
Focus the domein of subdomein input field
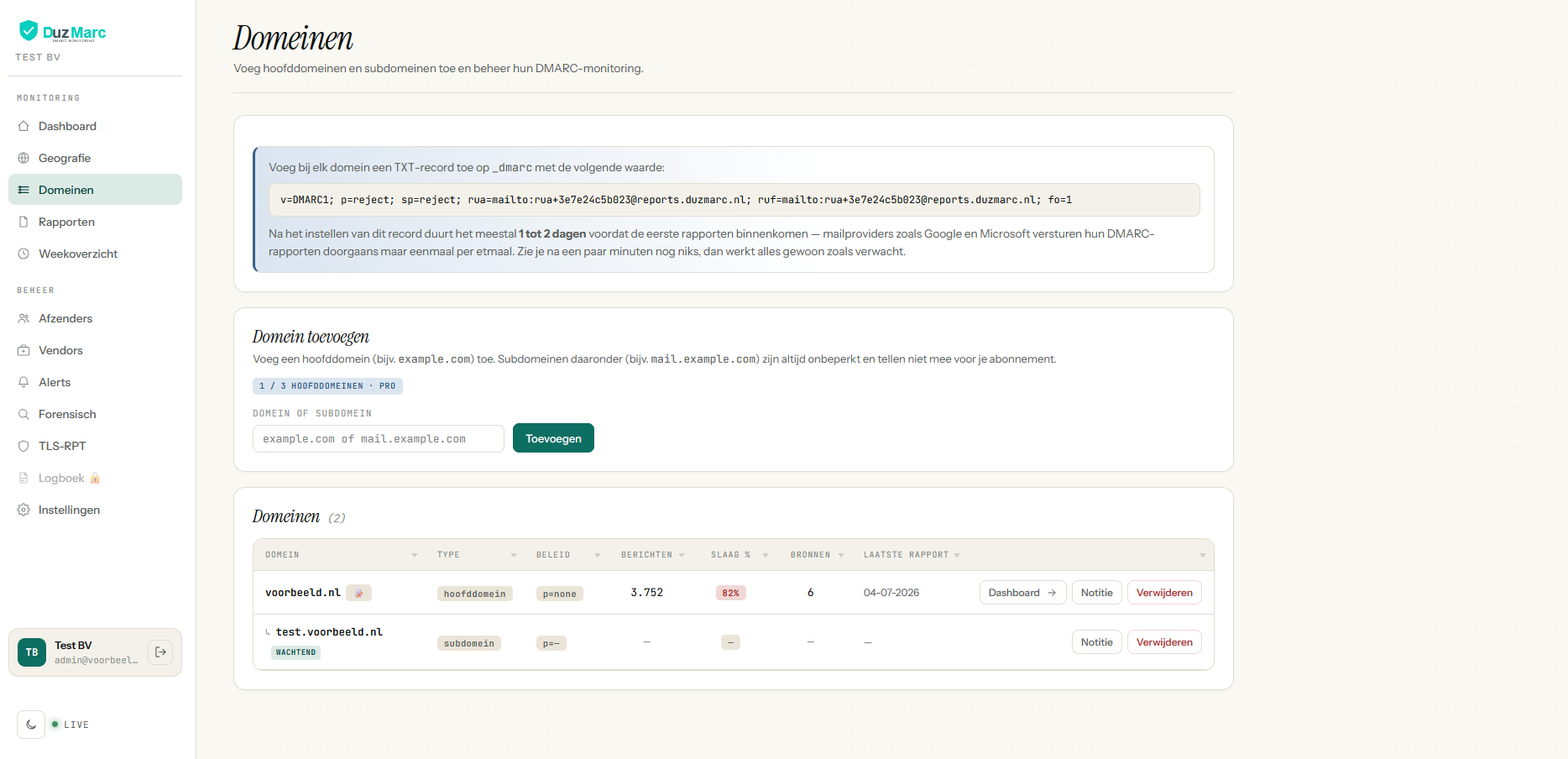point(379,438)
